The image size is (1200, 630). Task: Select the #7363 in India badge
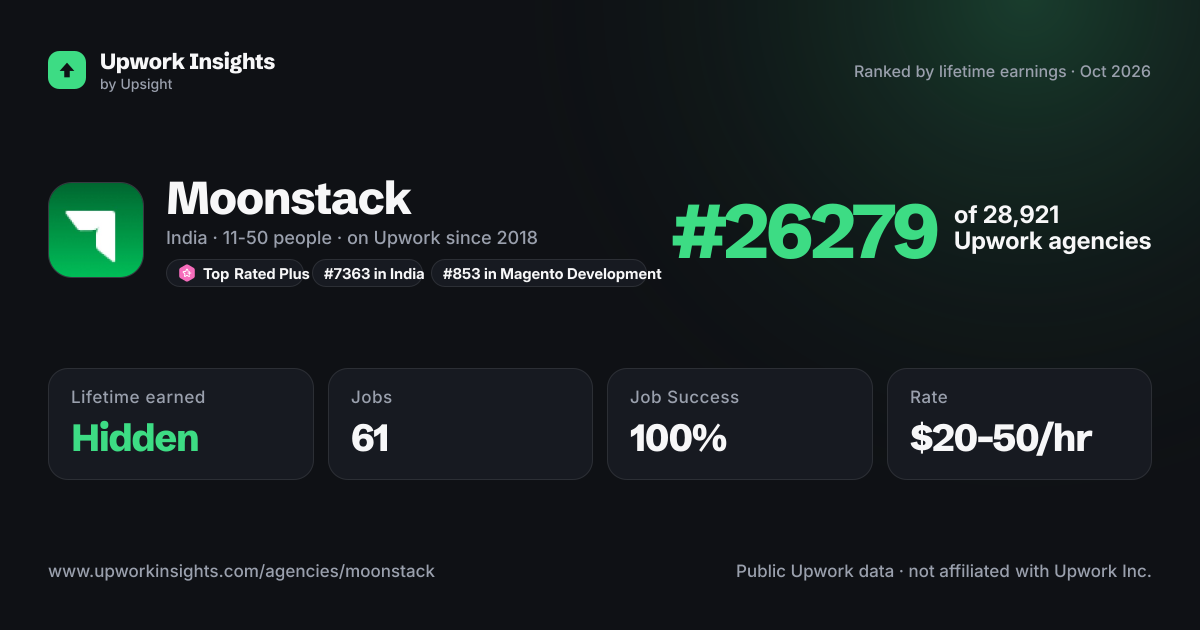(x=367, y=273)
